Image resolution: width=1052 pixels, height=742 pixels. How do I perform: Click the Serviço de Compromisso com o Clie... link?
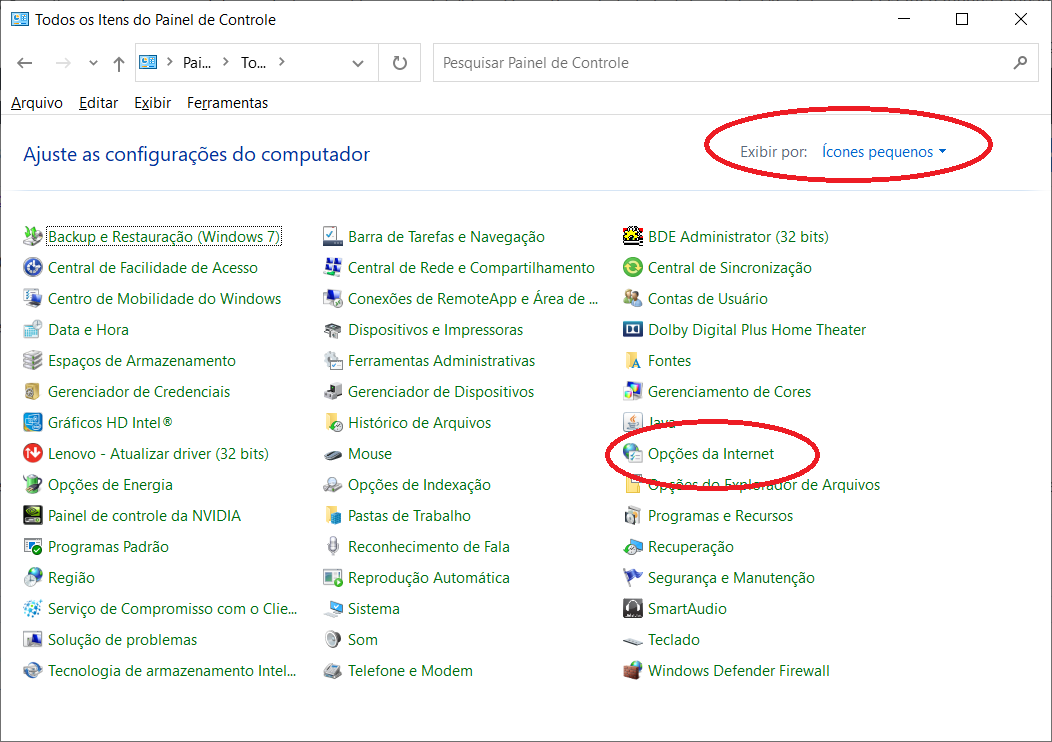(172, 608)
